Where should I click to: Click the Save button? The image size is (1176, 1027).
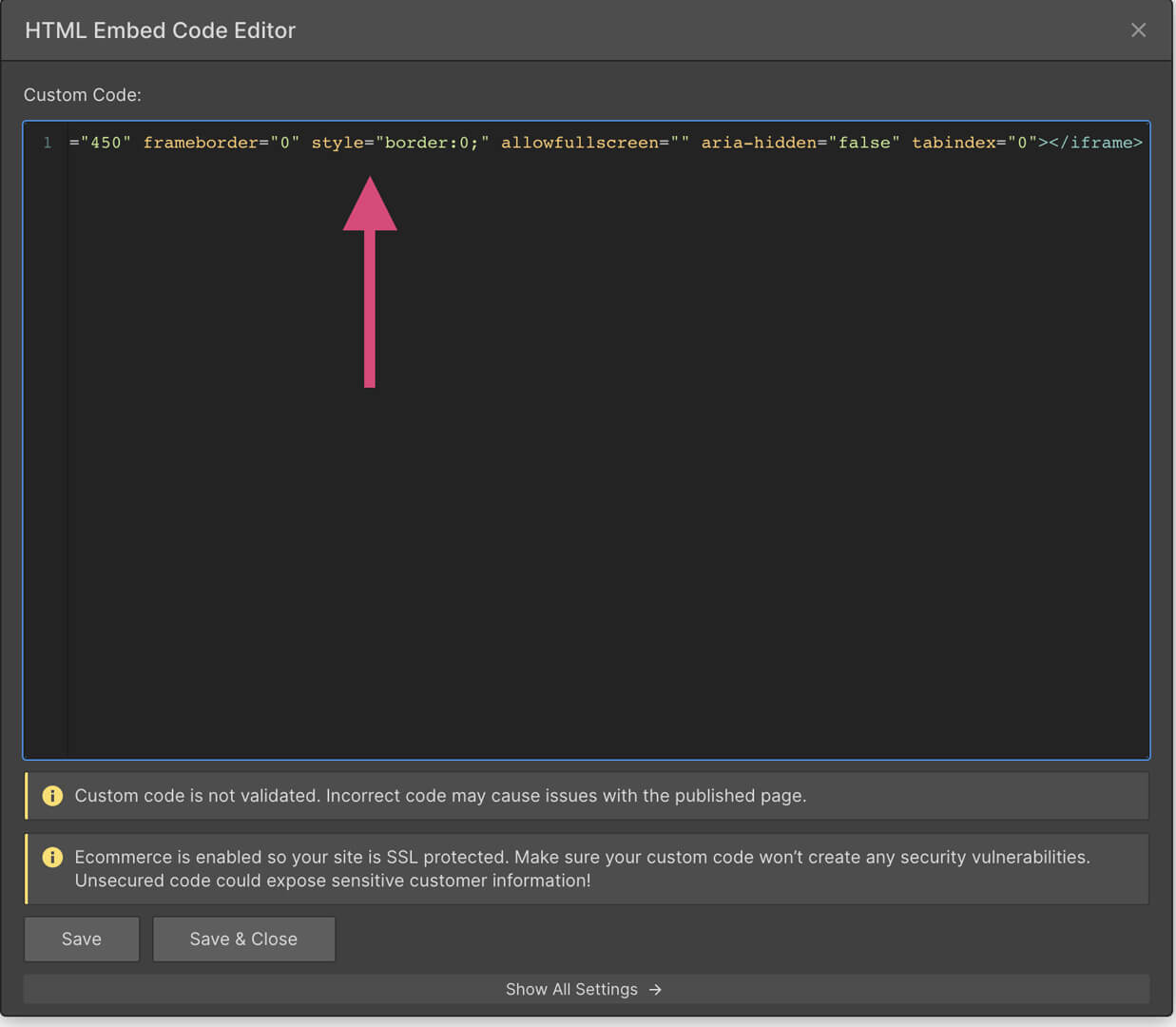click(x=81, y=939)
